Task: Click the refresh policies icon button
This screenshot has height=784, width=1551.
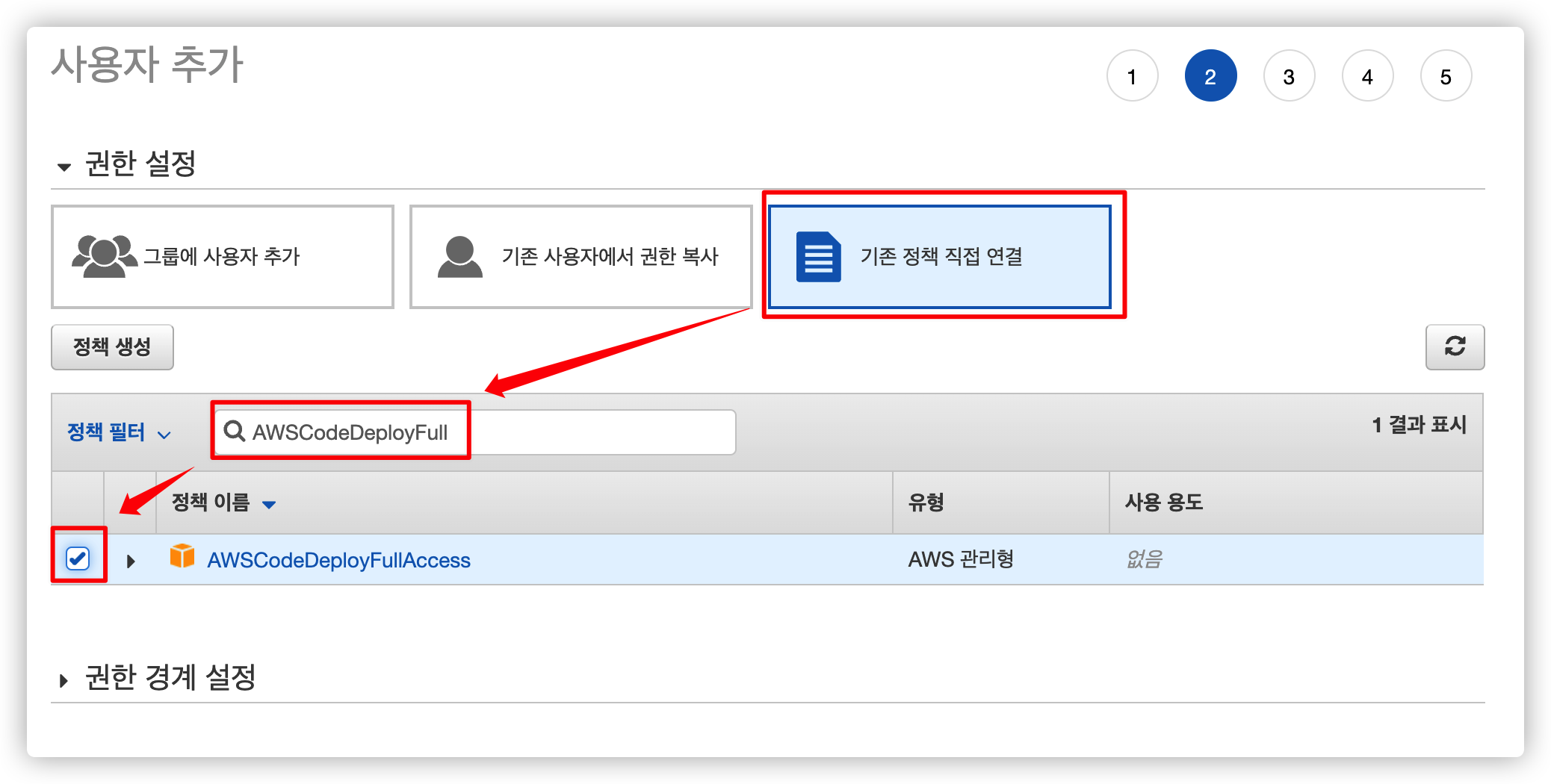Action: pos(1454,346)
